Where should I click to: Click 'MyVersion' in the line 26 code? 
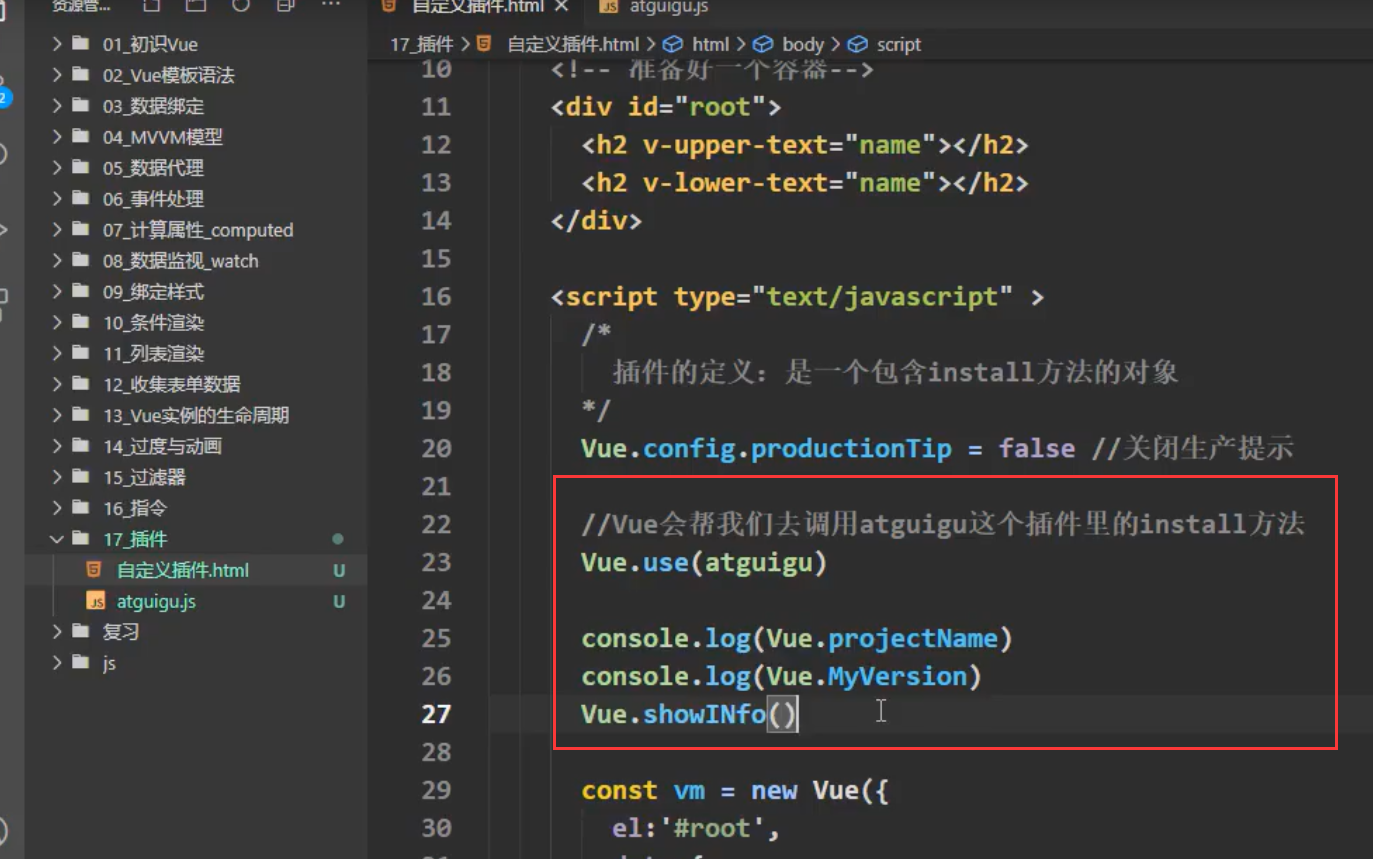(897, 676)
